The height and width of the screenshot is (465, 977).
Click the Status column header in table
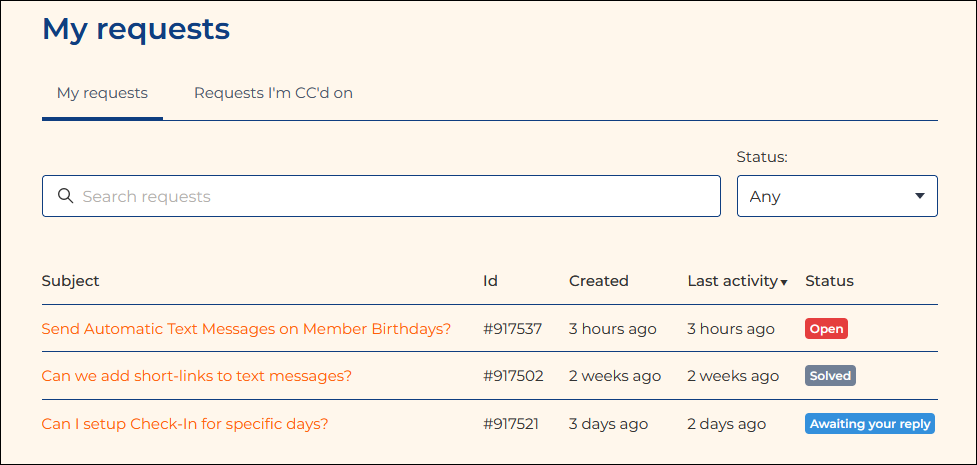pyautogui.click(x=829, y=281)
